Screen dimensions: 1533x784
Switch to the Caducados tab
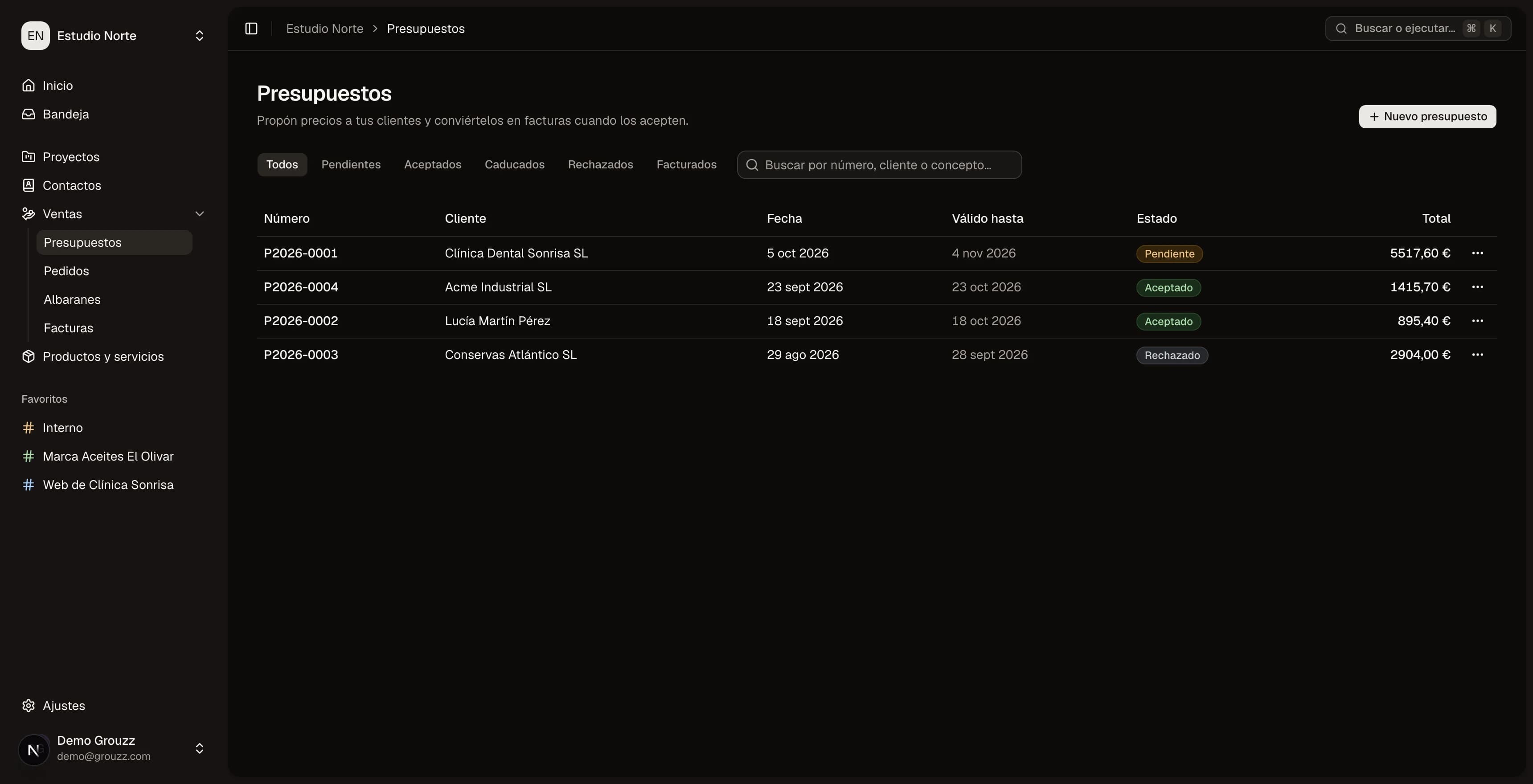tap(515, 165)
